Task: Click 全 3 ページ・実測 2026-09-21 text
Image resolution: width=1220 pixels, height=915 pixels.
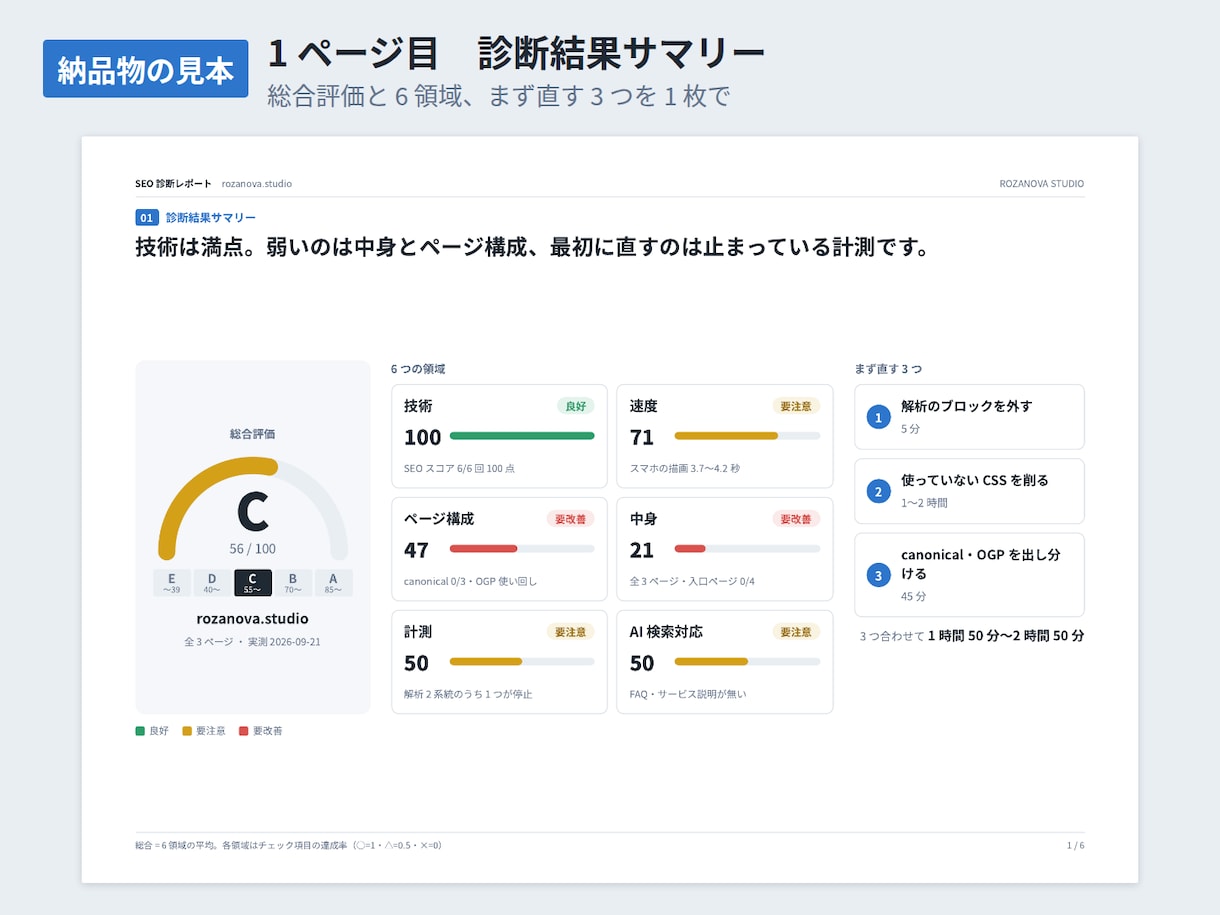Action: (253, 642)
